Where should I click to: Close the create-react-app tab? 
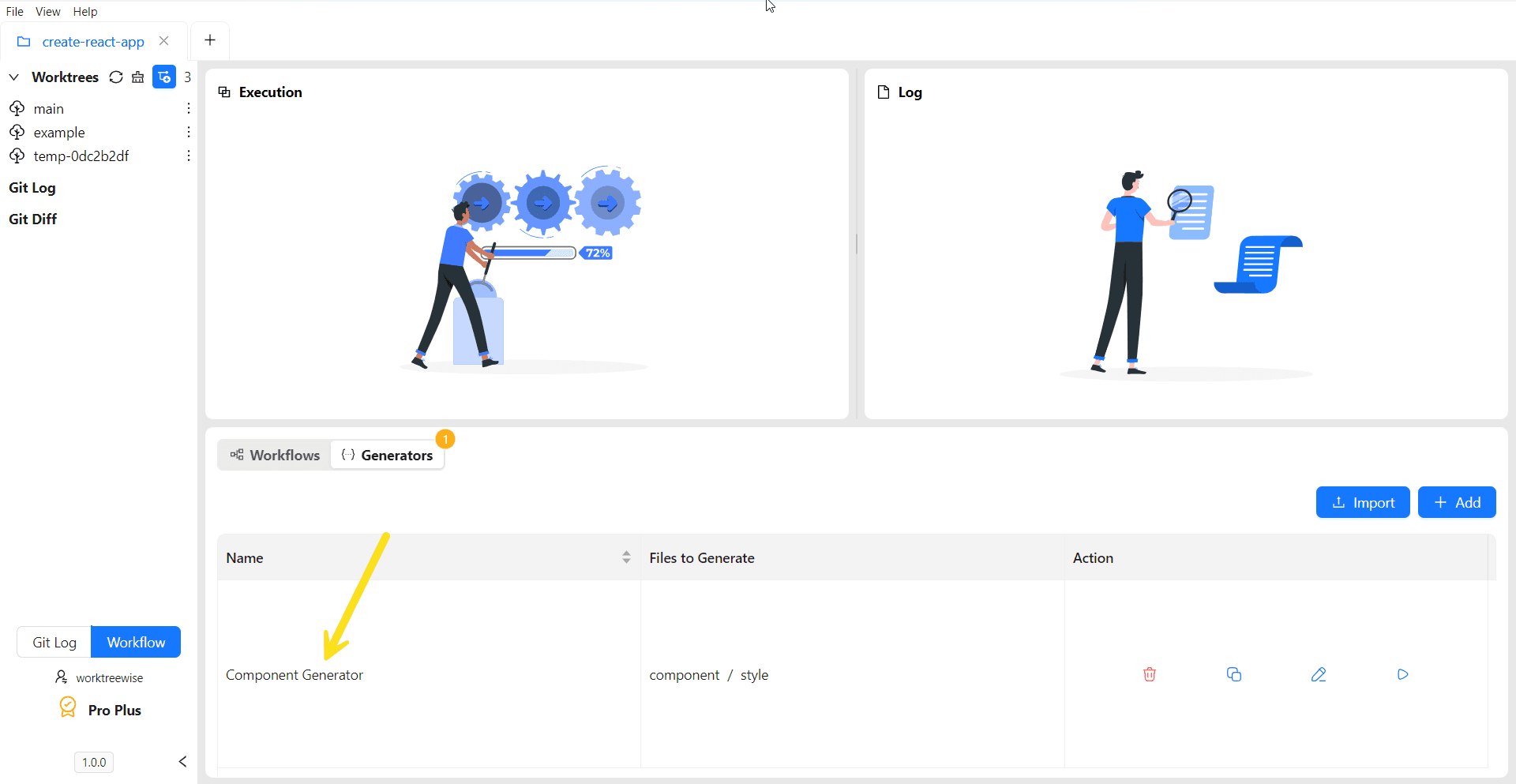[x=164, y=41]
